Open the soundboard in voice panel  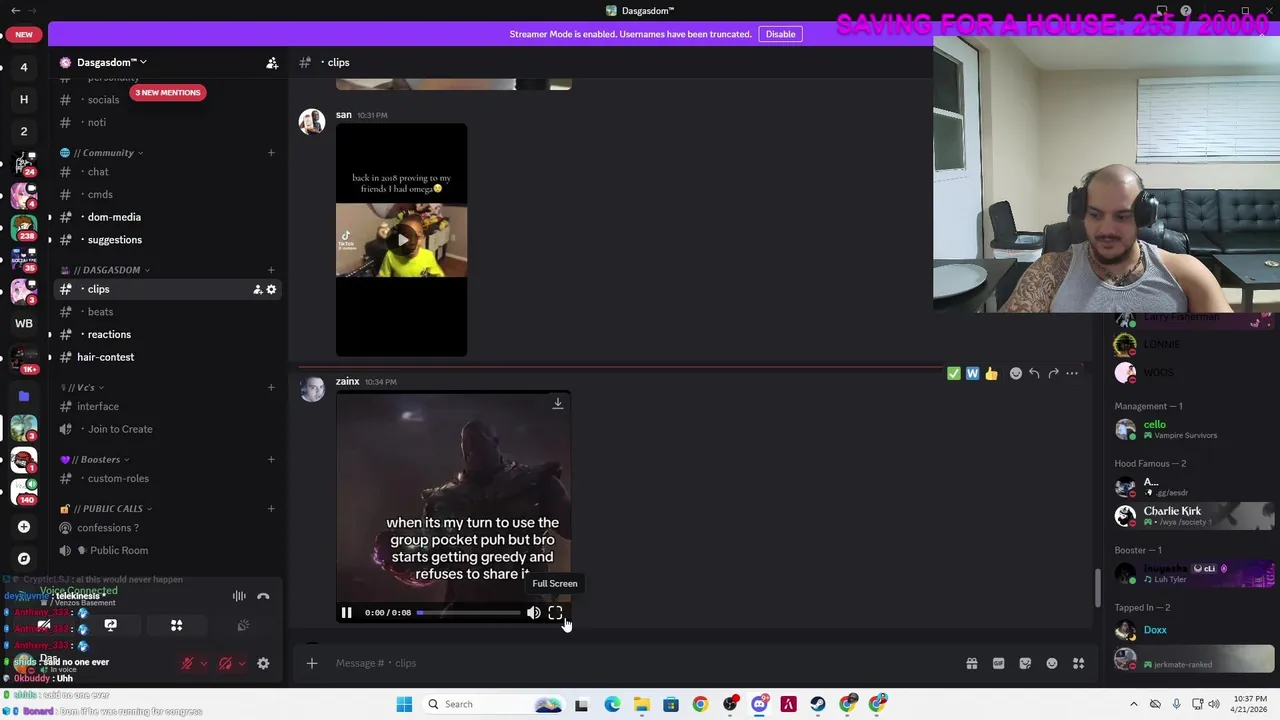242,625
